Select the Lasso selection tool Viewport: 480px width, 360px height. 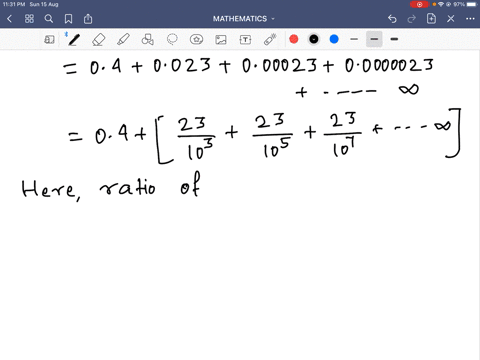172,40
